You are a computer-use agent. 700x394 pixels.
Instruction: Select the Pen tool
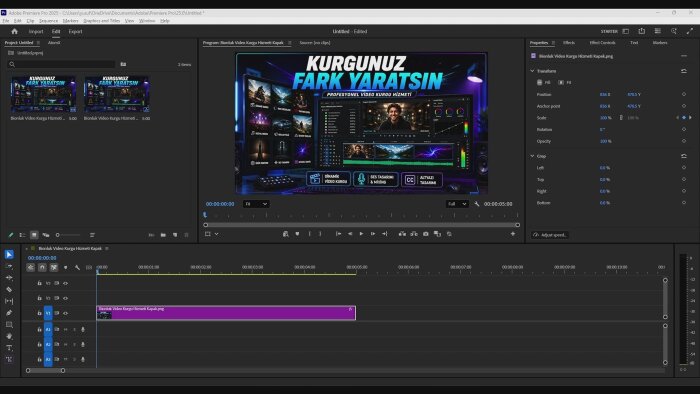click(x=9, y=313)
